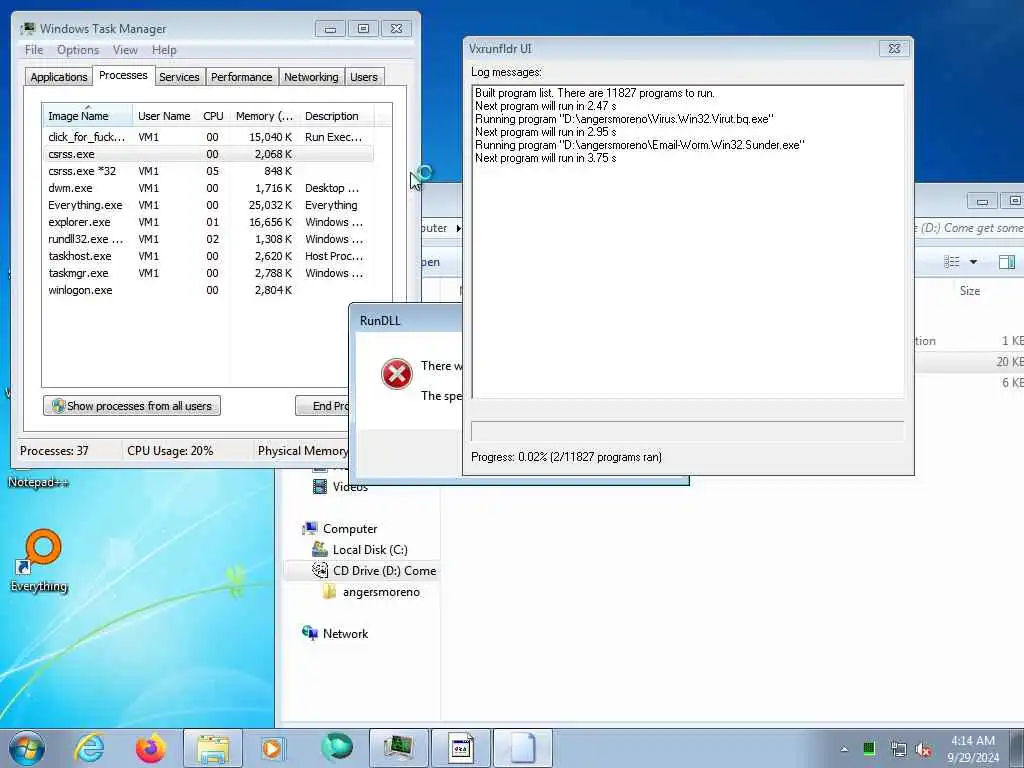Launch Internet Explorer from the taskbar
1024x768 pixels.
point(89,748)
